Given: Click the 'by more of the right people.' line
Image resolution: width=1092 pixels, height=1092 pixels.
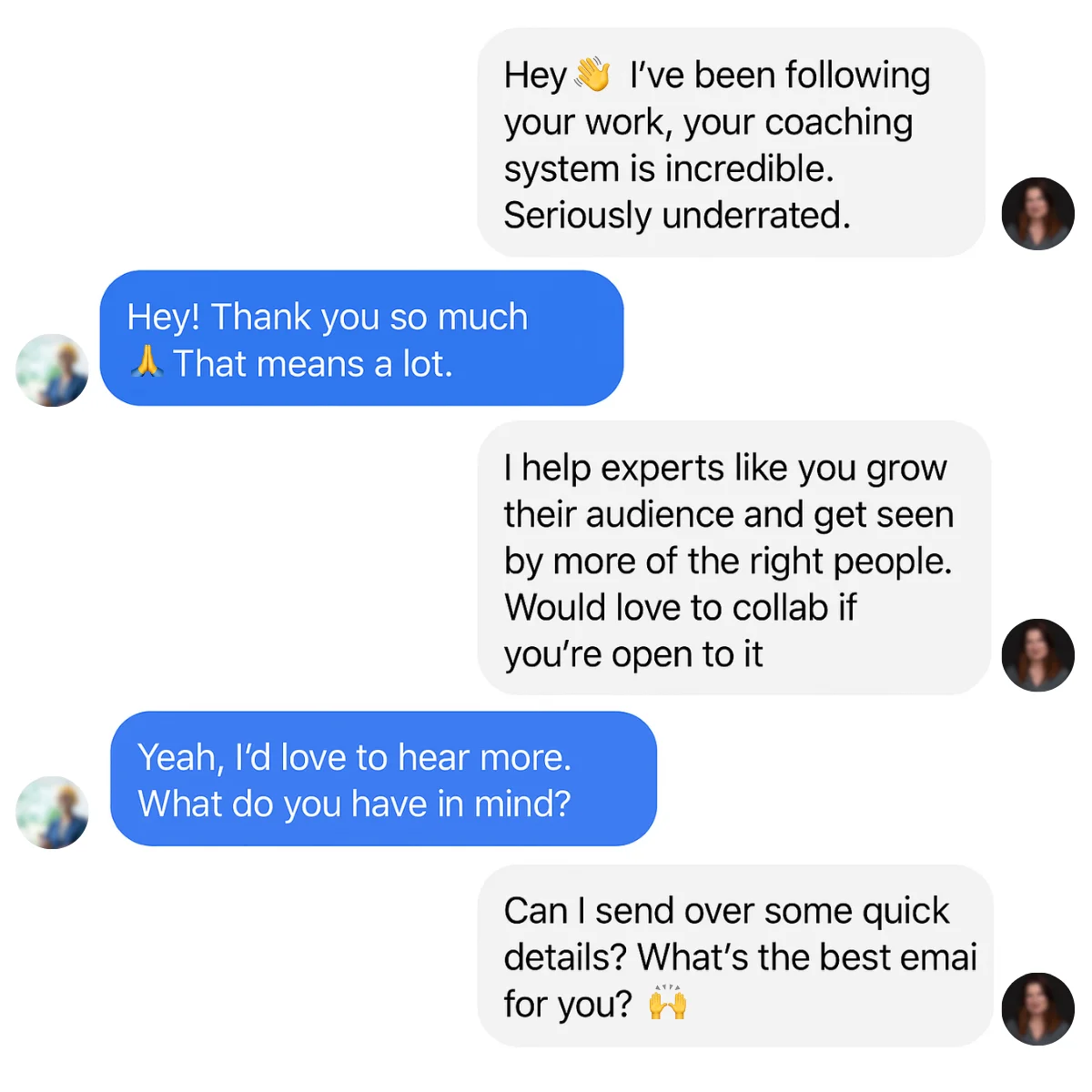Looking at the screenshot, I should pyautogui.click(x=728, y=561).
